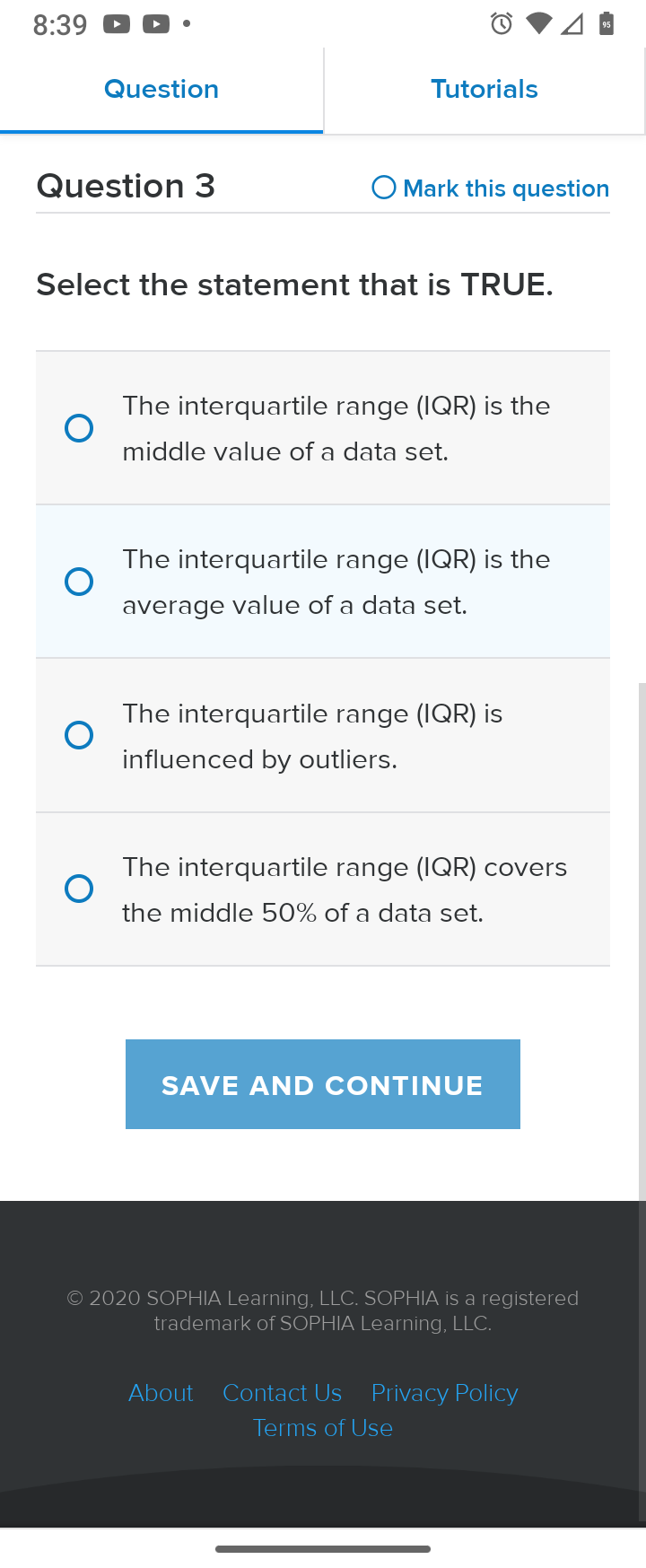Image resolution: width=646 pixels, height=1568 pixels.
Task: Tap the notification dot in status bar
Action: pos(187,24)
